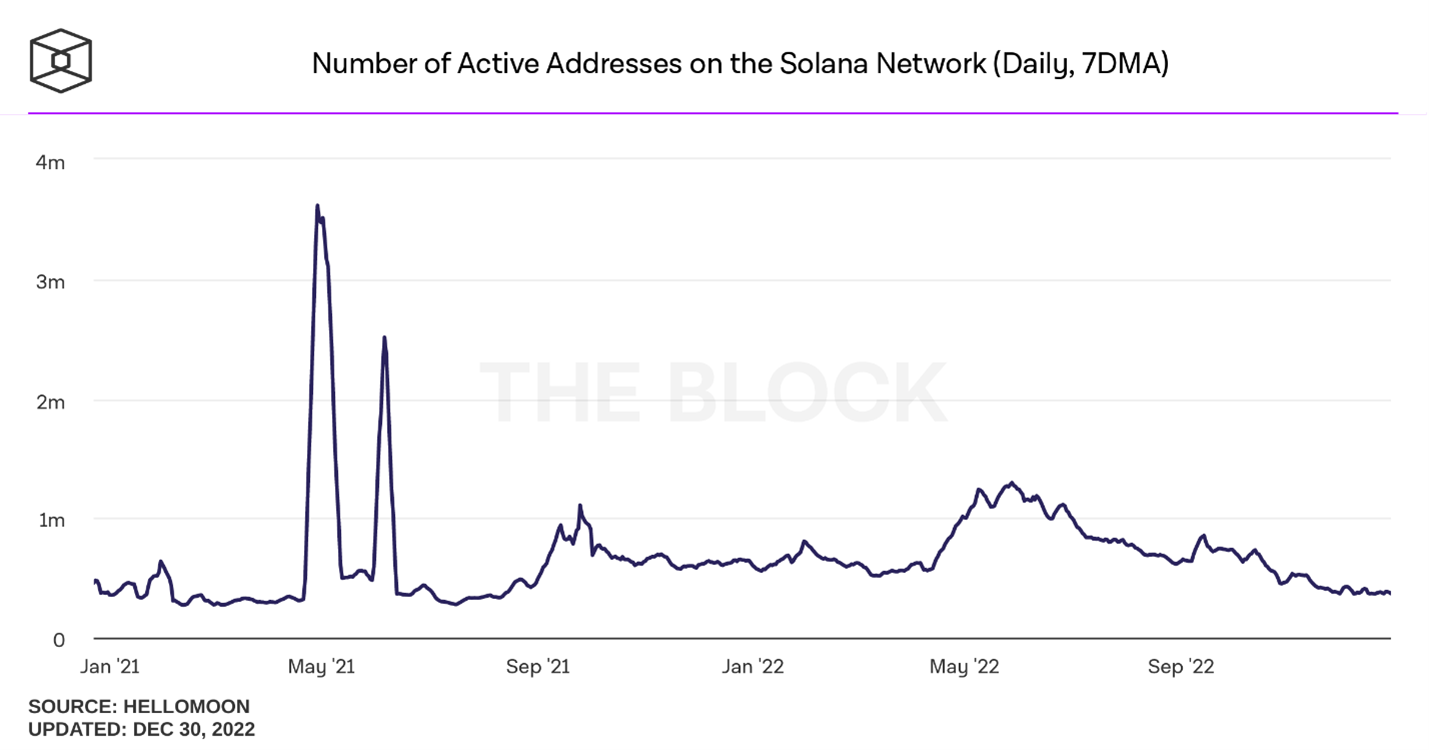This screenshot has width=1429, height=750.
Task: Click the 3m y-axis label
Action: coord(51,282)
